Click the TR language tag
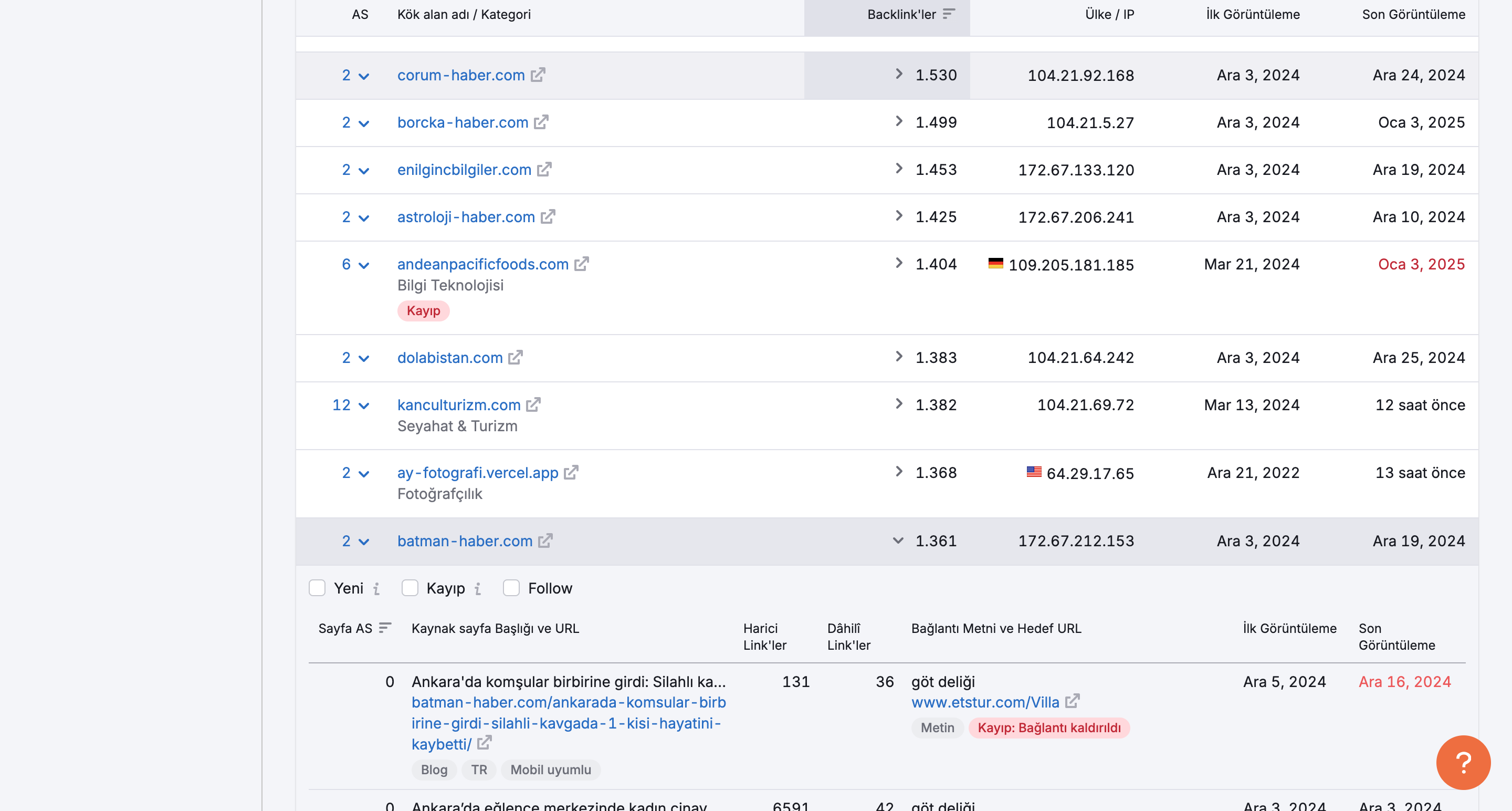 [479, 770]
